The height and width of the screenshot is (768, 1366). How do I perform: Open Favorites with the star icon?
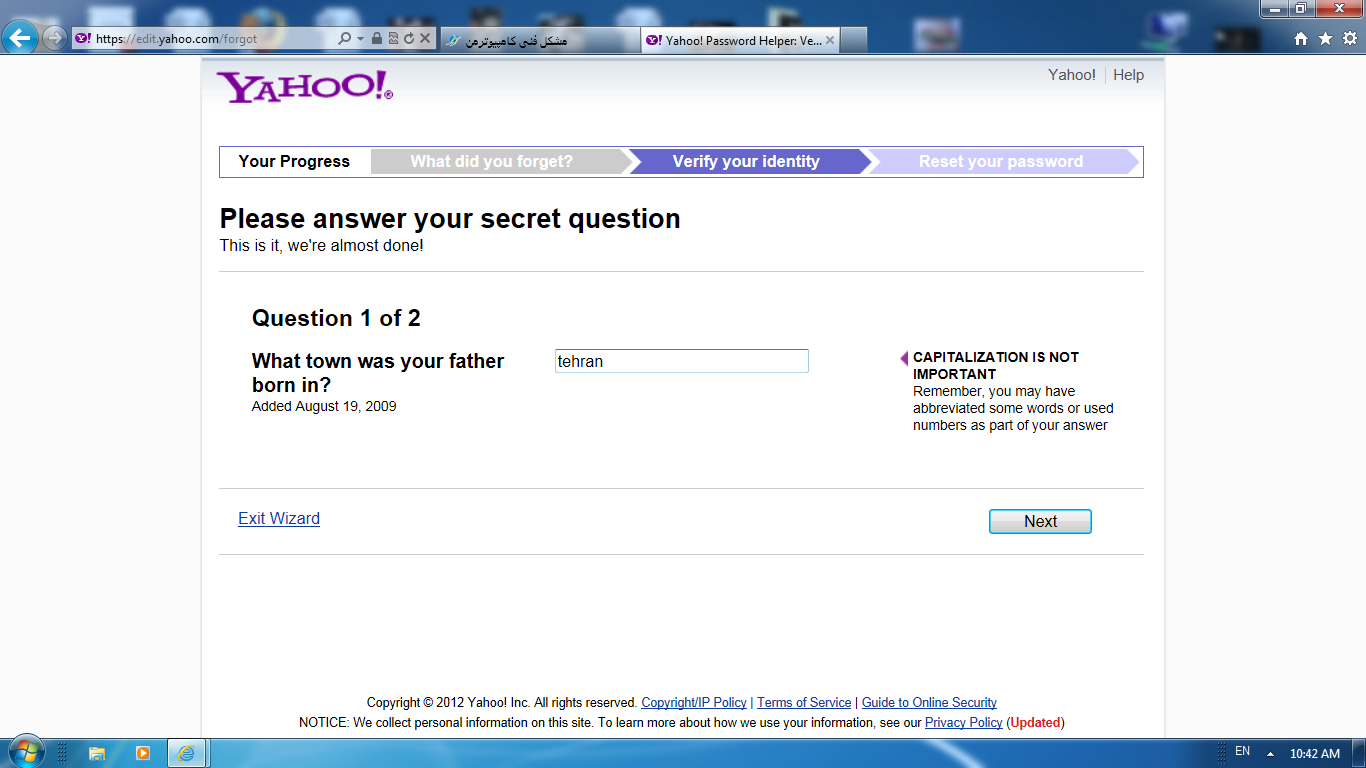click(1325, 39)
